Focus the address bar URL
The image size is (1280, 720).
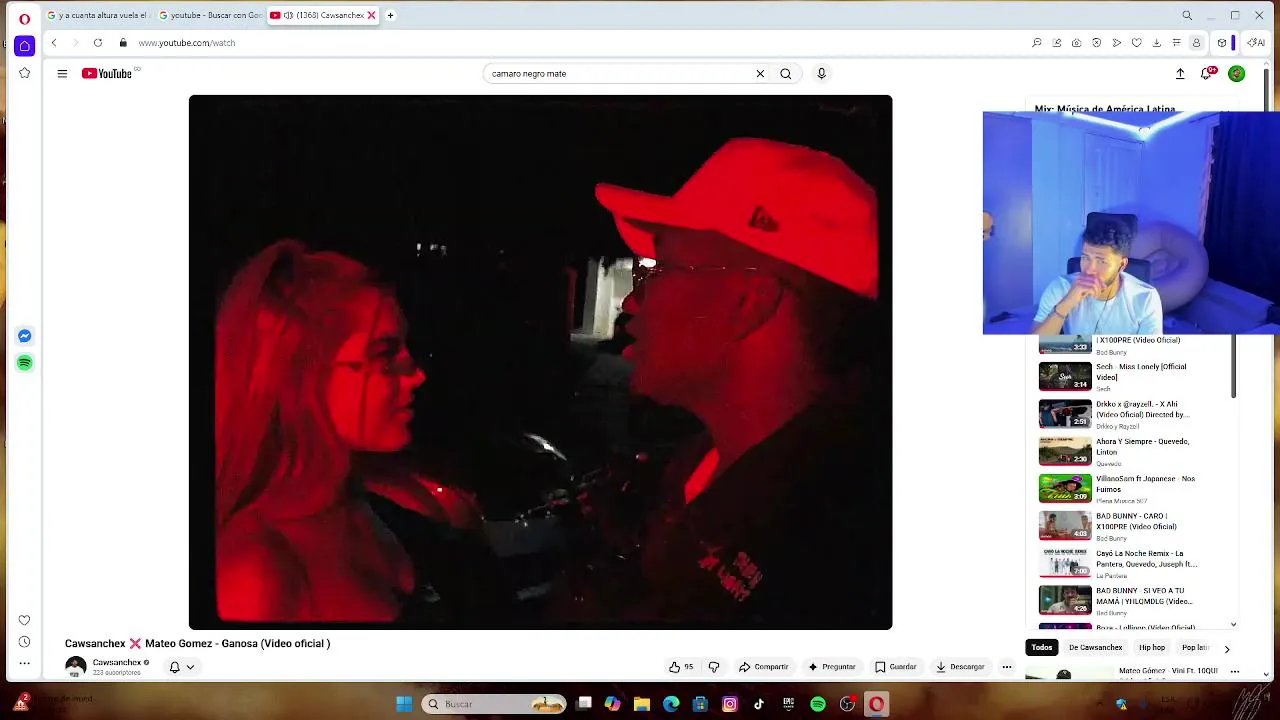pyautogui.click(x=186, y=43)
